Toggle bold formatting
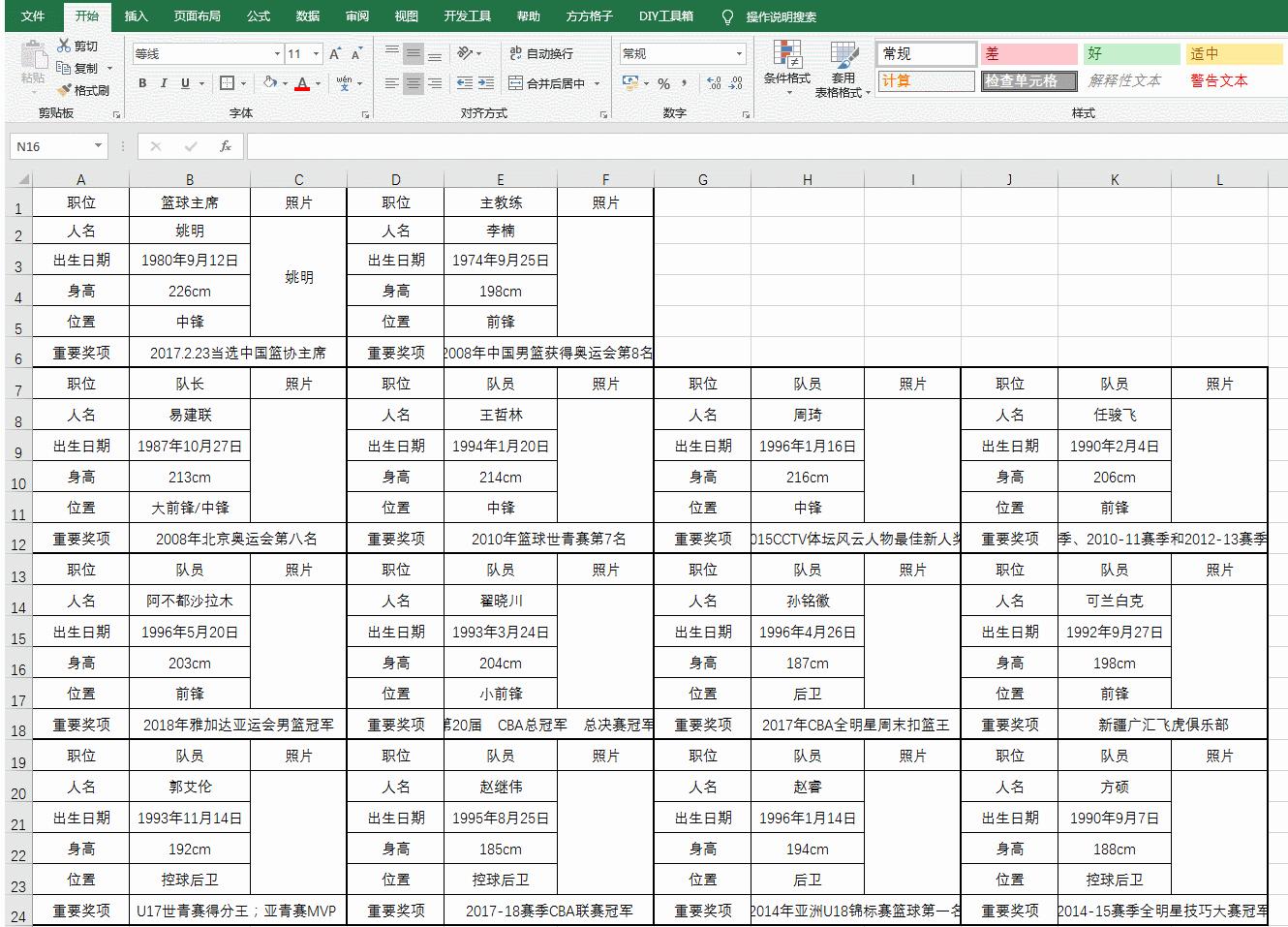Viewport: 1288px width, 927px height. (141, 83)
